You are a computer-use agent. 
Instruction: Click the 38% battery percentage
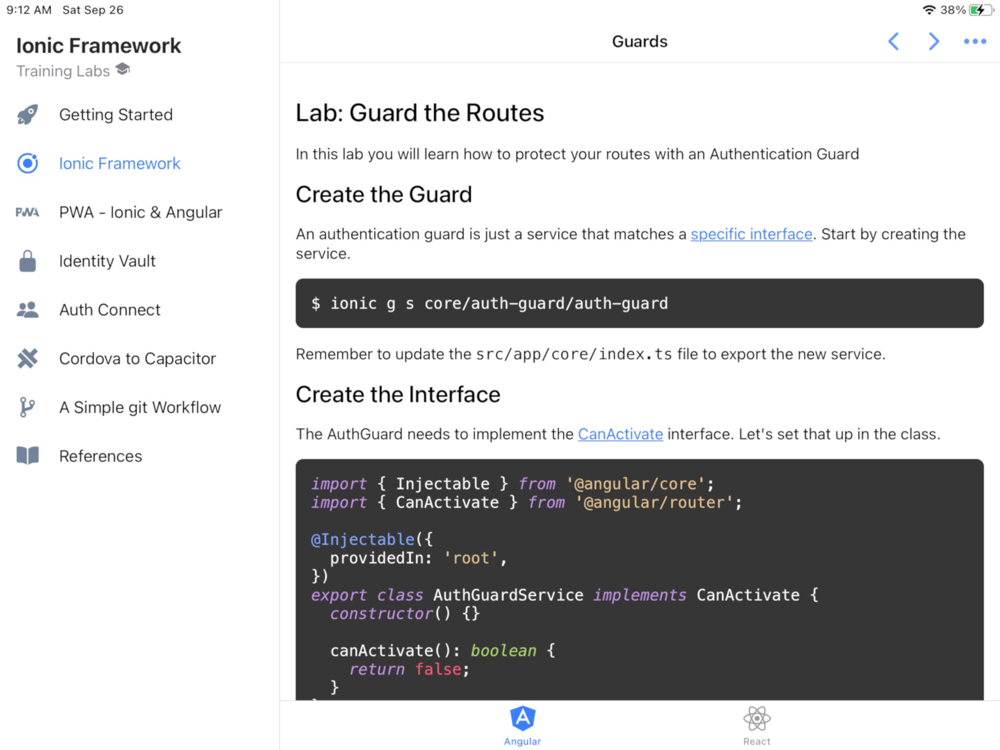[x=953, y=10]
